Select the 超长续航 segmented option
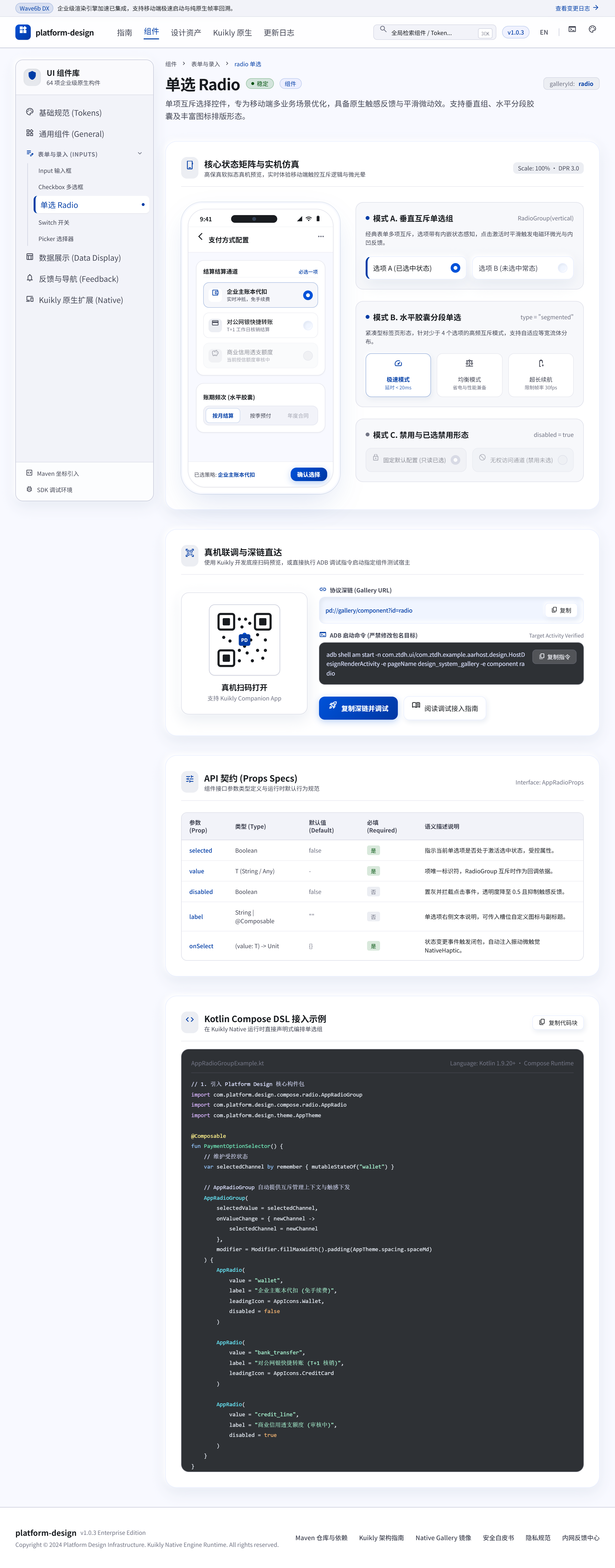This screenshot has width=615, height=1568. click(x=541, y=375)
